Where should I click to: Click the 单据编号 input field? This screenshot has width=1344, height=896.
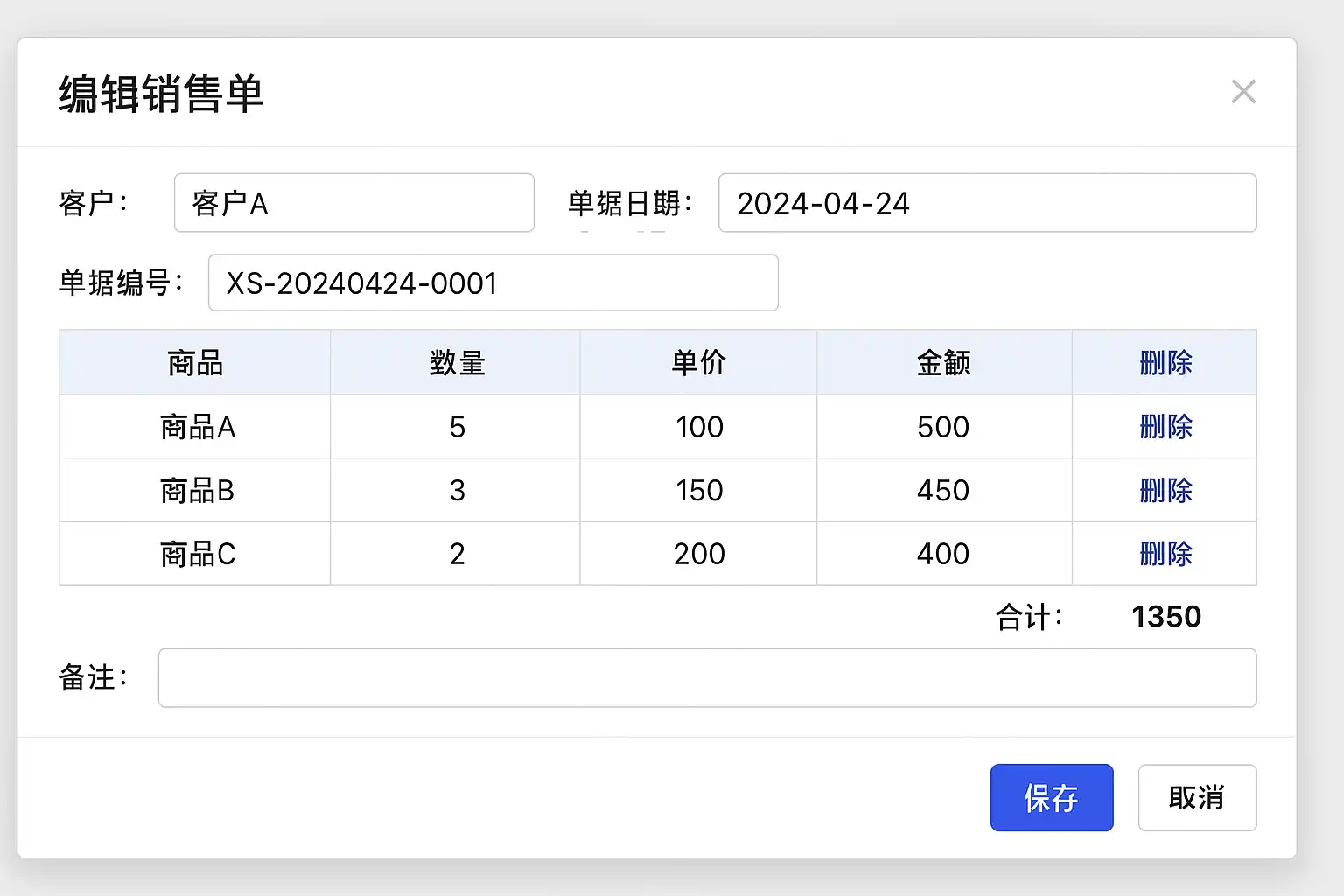point(493,283)
